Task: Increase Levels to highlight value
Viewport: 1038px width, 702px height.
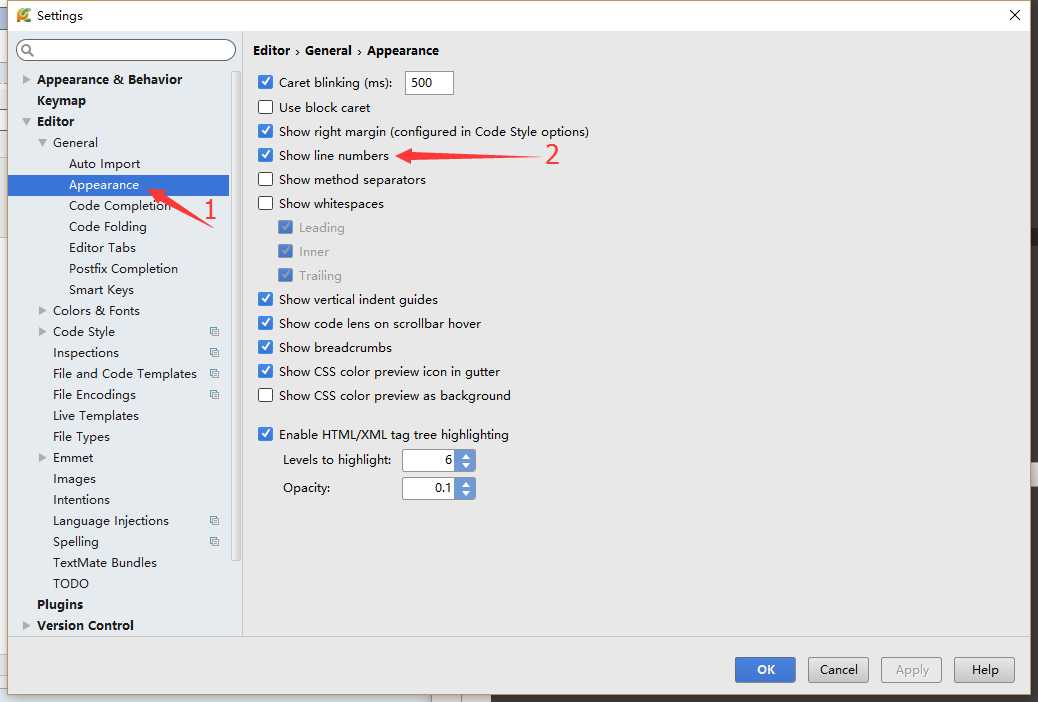Action: pos(466,455)
